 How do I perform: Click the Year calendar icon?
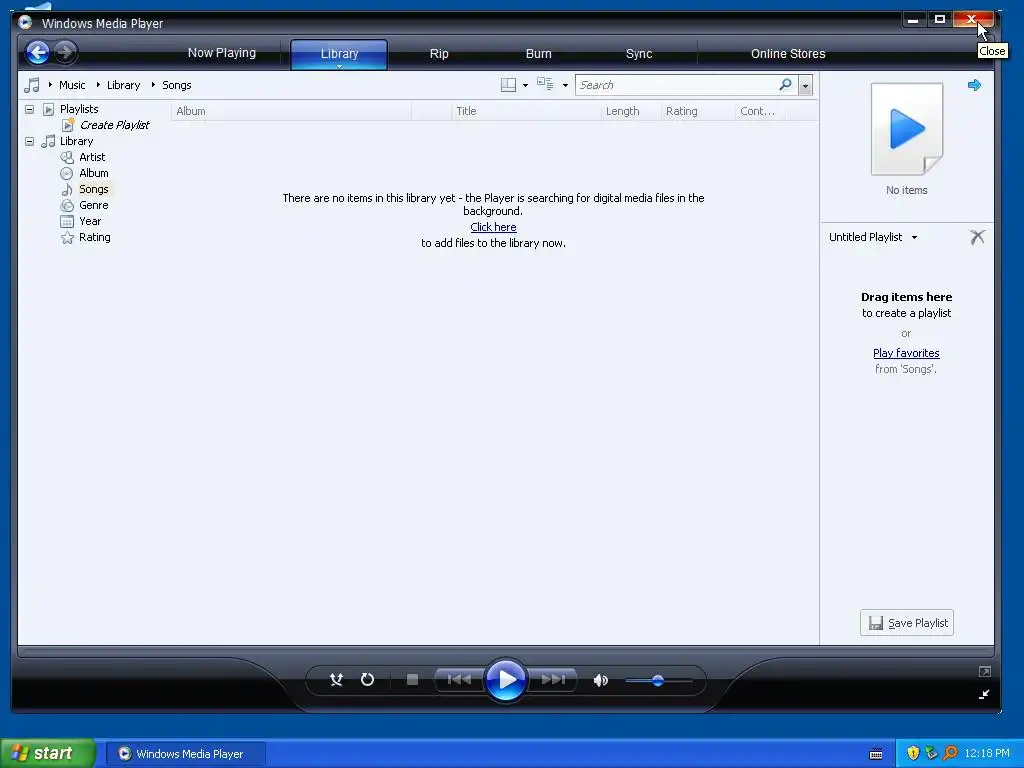click(x=67, y=222)
